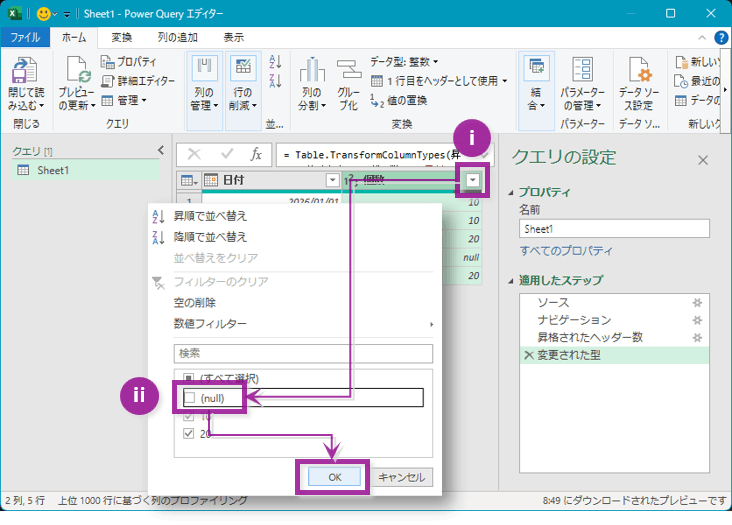Screen dimensions: 732x525
Task: Check the (null) checkbox
Action: [x=189, y=398]
